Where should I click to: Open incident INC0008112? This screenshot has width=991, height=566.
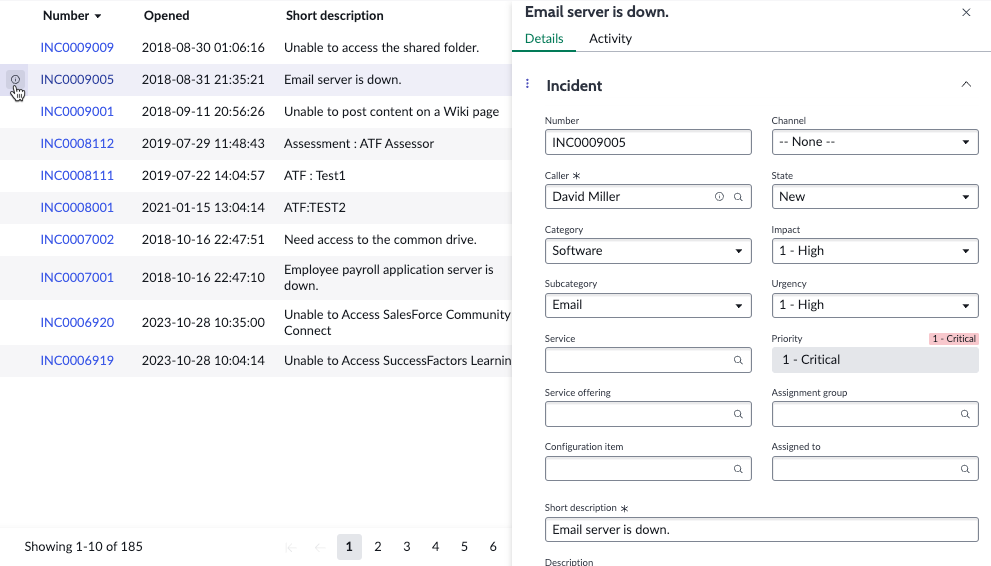coord(77,143)
